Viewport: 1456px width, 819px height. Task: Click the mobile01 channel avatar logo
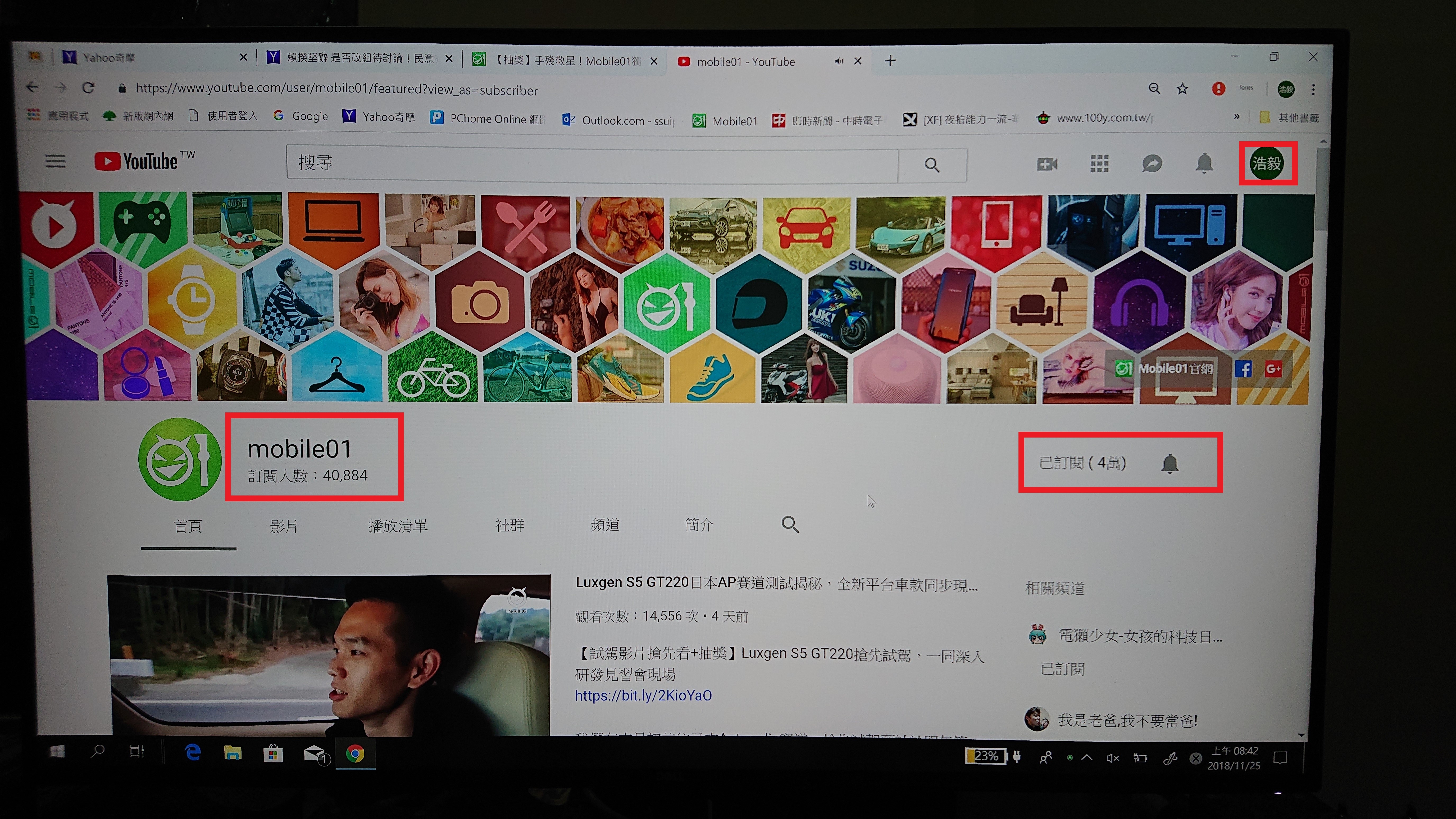[x=180, y=459]
